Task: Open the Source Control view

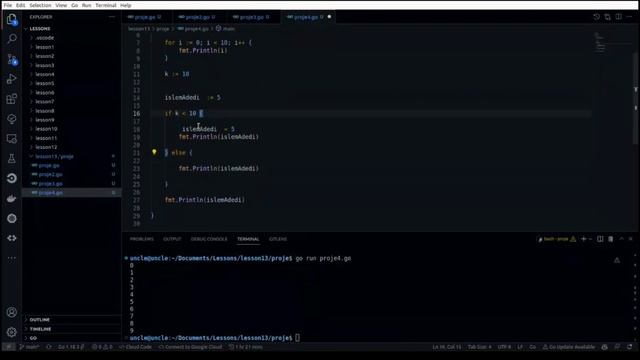Action: [12, 59]
